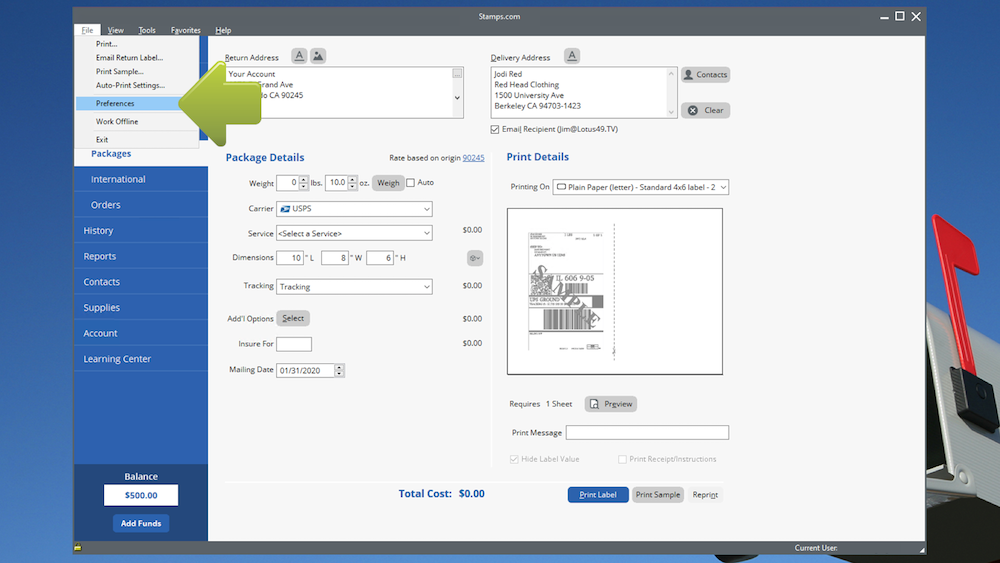Click the ellipsis button in Return Address box

[458, 73]
